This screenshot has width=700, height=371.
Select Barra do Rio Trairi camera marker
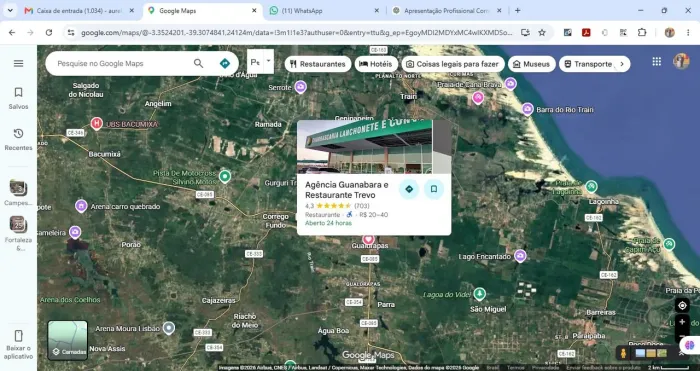pyautogui.click(x=528, y=109)
